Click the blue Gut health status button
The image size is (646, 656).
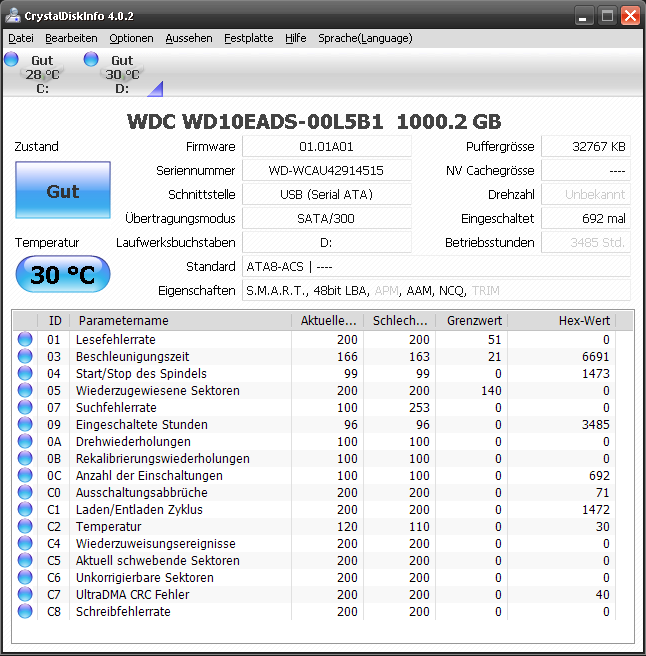[x=63, y=190]
